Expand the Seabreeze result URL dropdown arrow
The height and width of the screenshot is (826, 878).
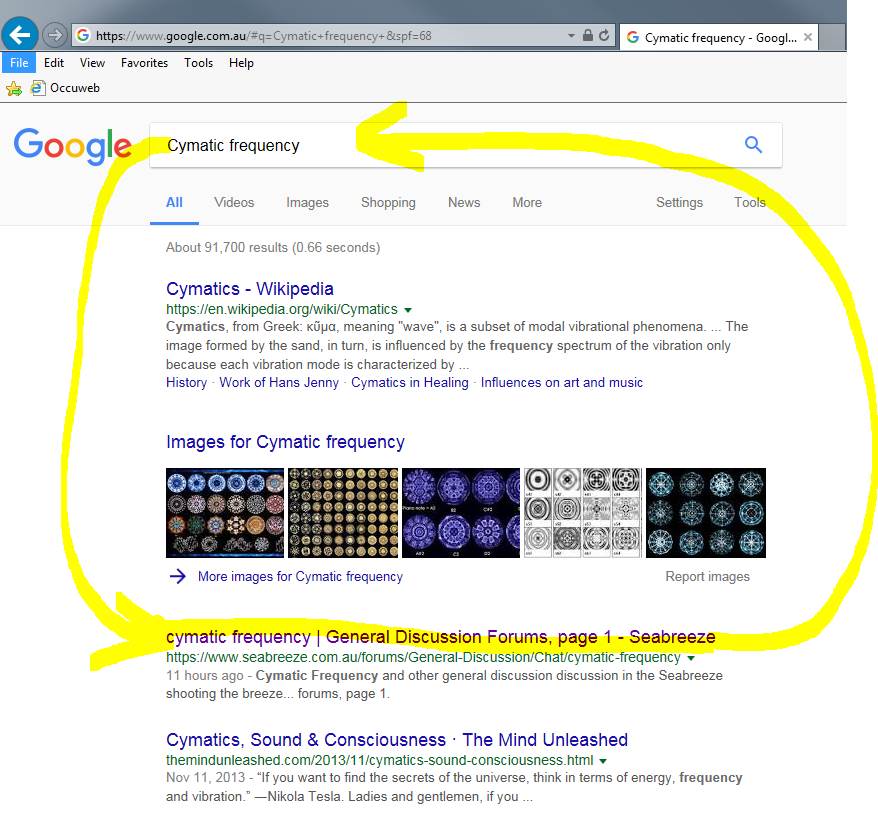click(x=691, y=658)
